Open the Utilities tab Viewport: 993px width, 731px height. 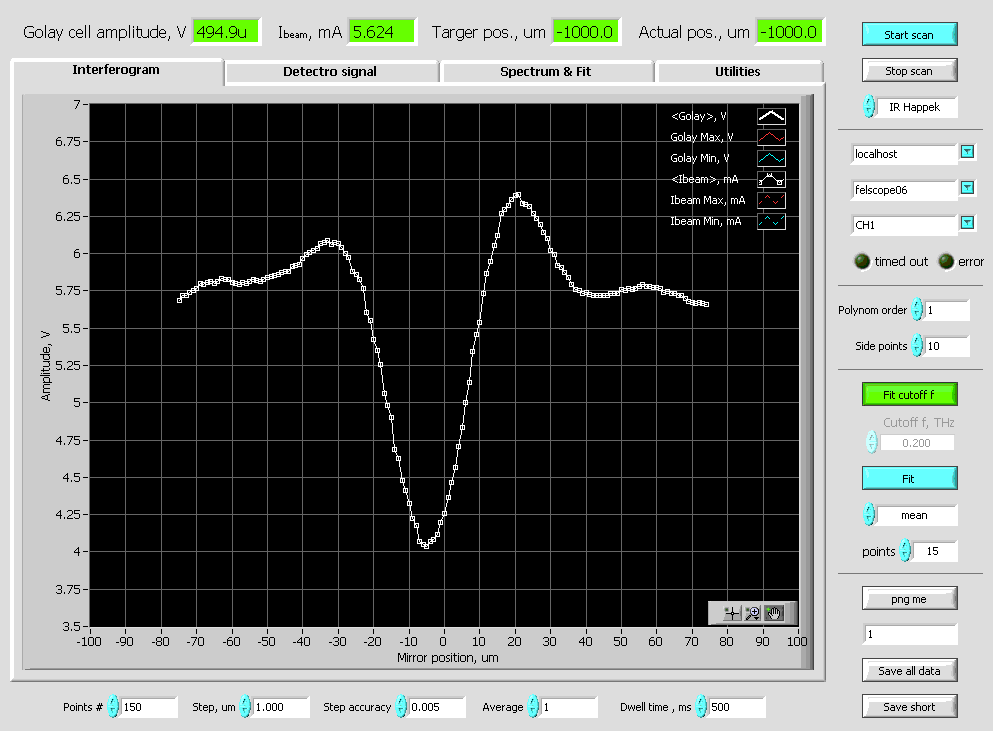738,72
